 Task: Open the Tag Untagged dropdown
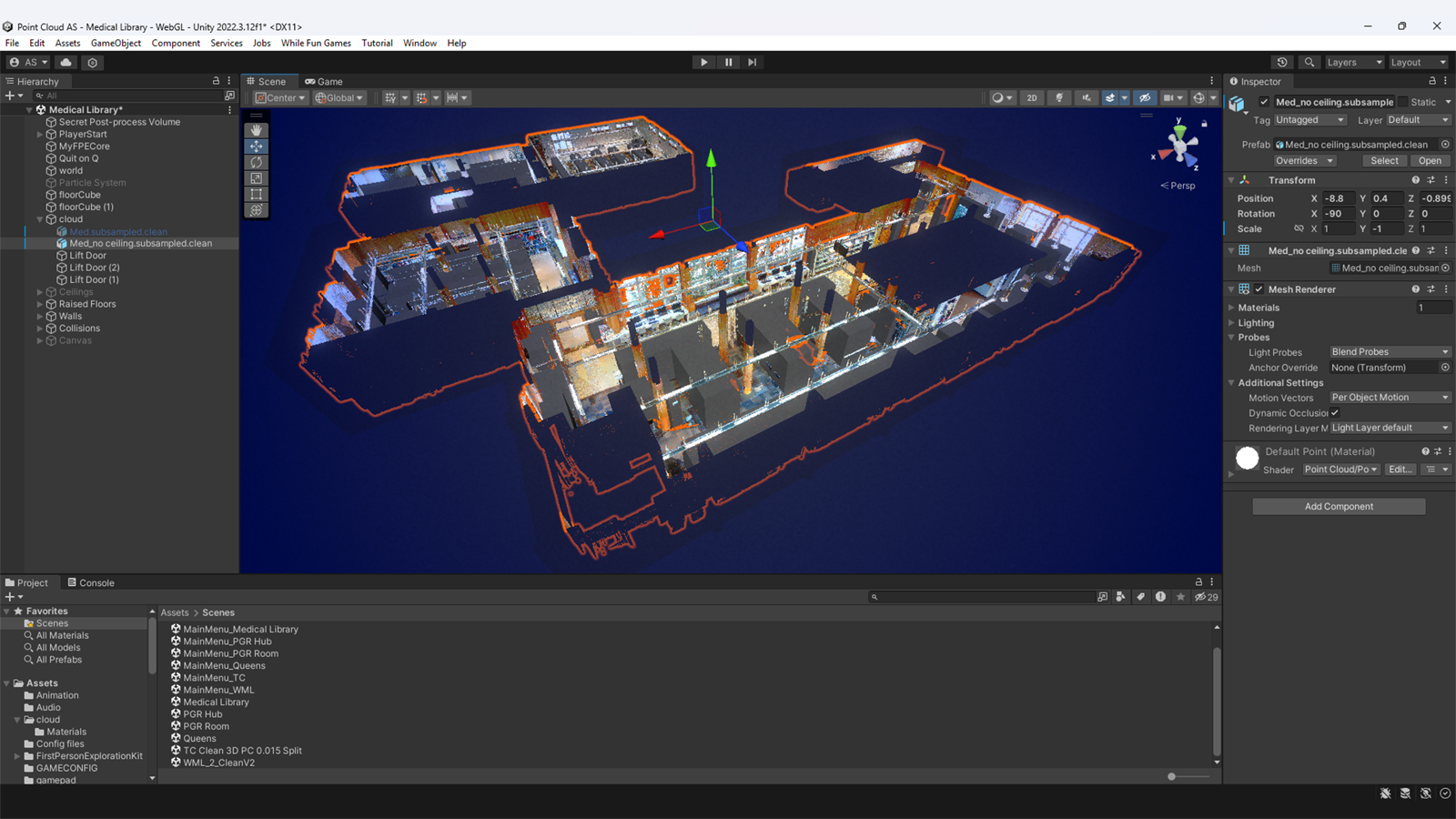(x=1309, y=120)
